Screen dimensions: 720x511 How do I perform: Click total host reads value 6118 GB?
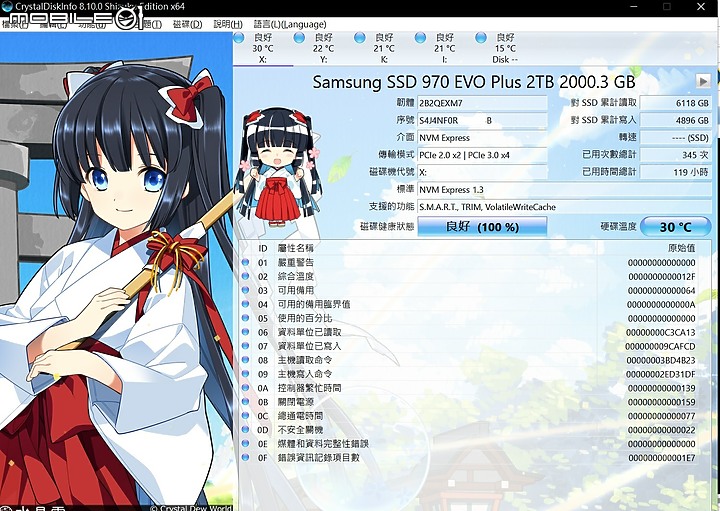point(675,103)
